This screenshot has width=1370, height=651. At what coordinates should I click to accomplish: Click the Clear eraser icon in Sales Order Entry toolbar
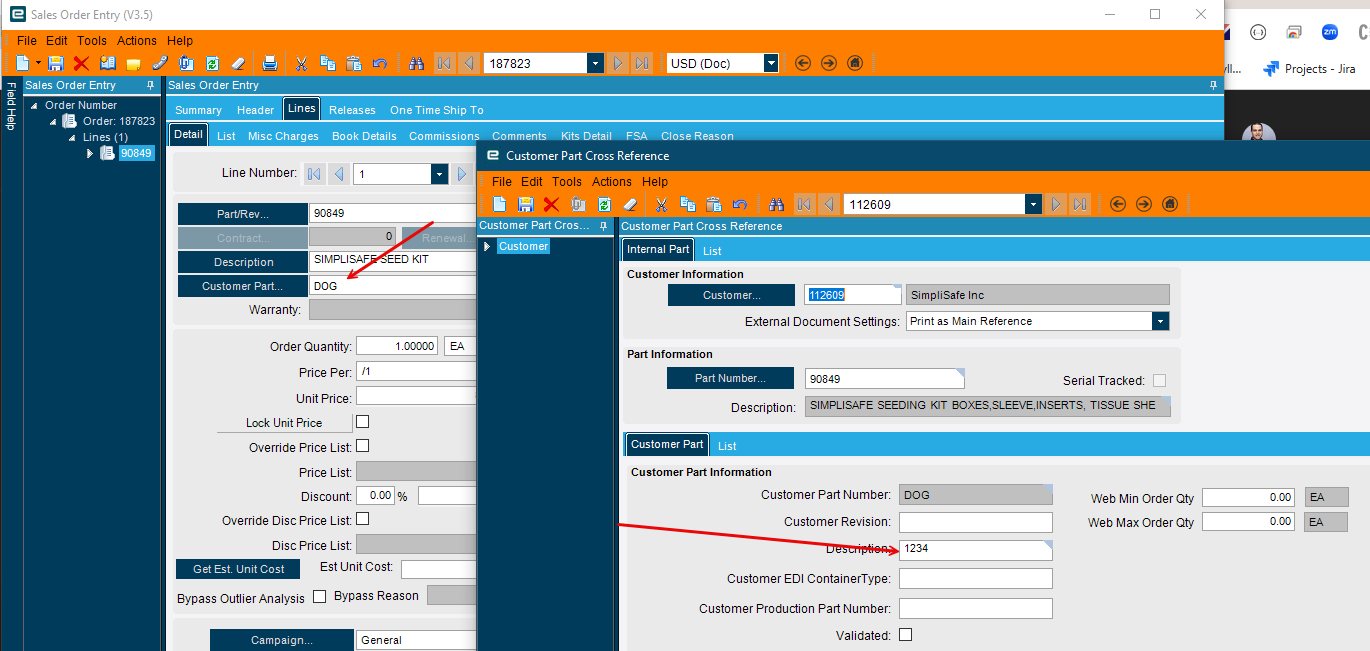[238, 63]
